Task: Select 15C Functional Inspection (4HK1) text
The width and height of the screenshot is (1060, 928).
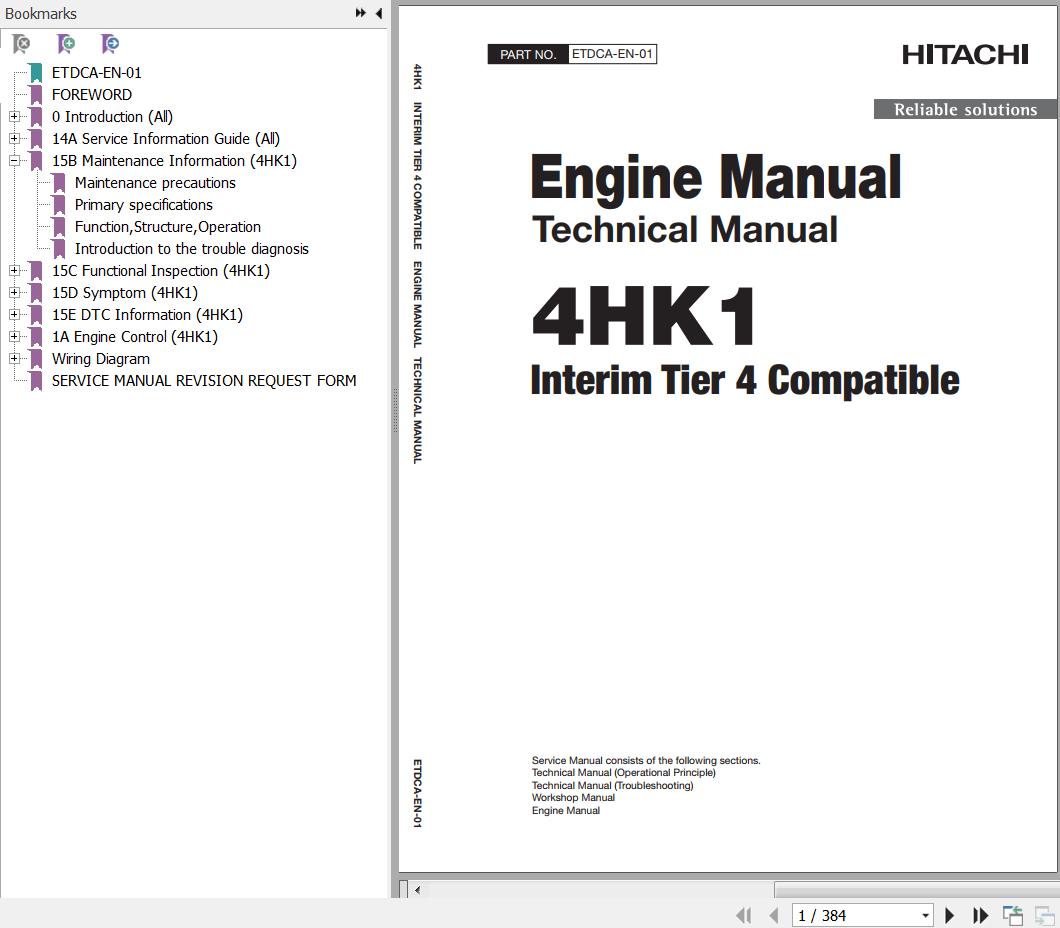Action: (x=161, y=270)
